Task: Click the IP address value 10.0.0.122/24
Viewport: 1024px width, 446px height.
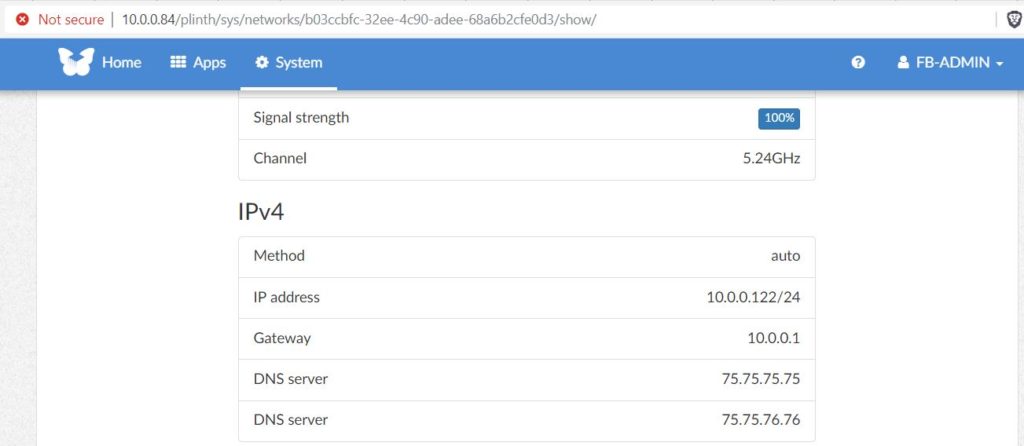Action: click(753, 297)
